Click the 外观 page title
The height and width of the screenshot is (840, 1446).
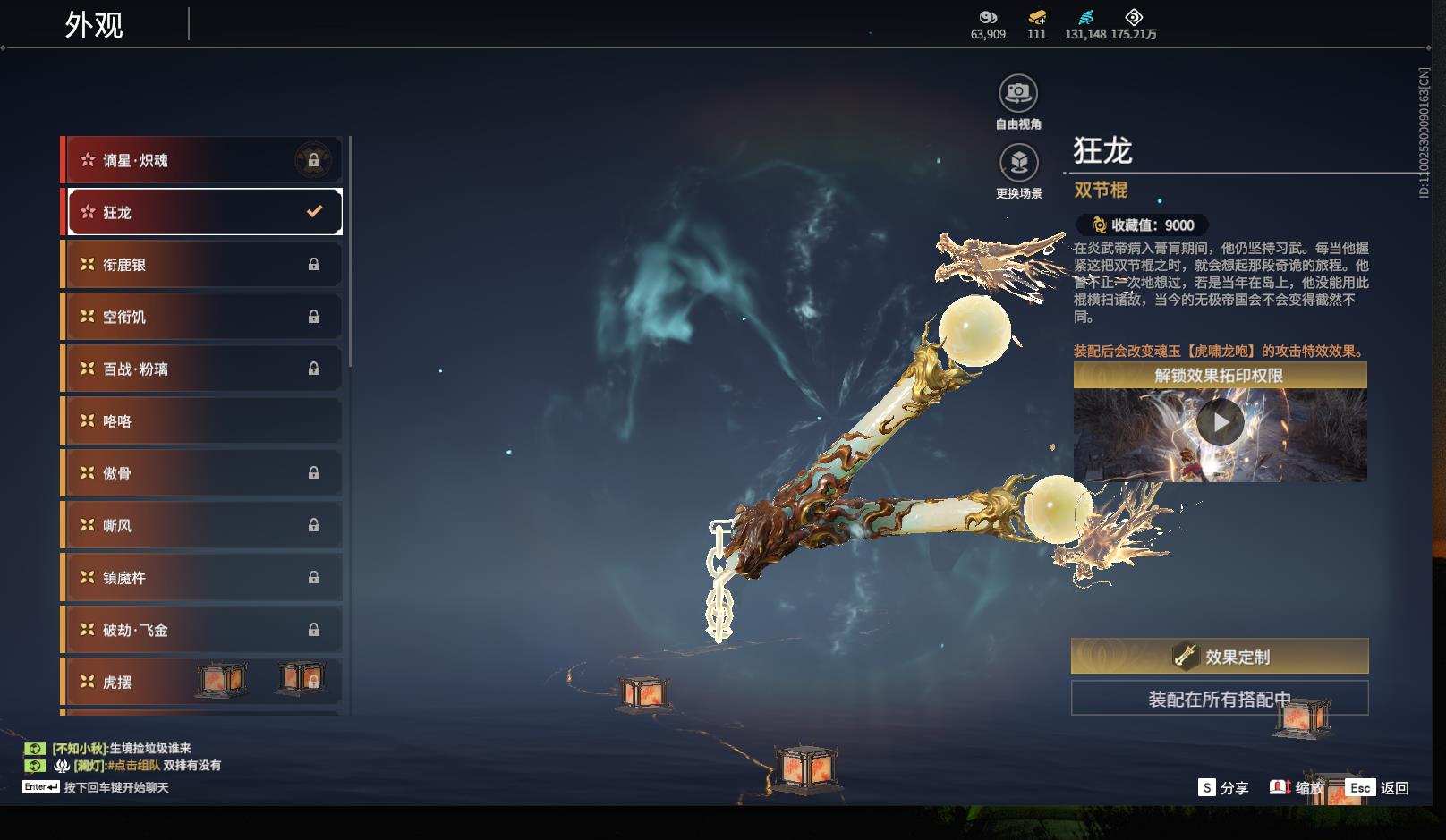(94, 24)
